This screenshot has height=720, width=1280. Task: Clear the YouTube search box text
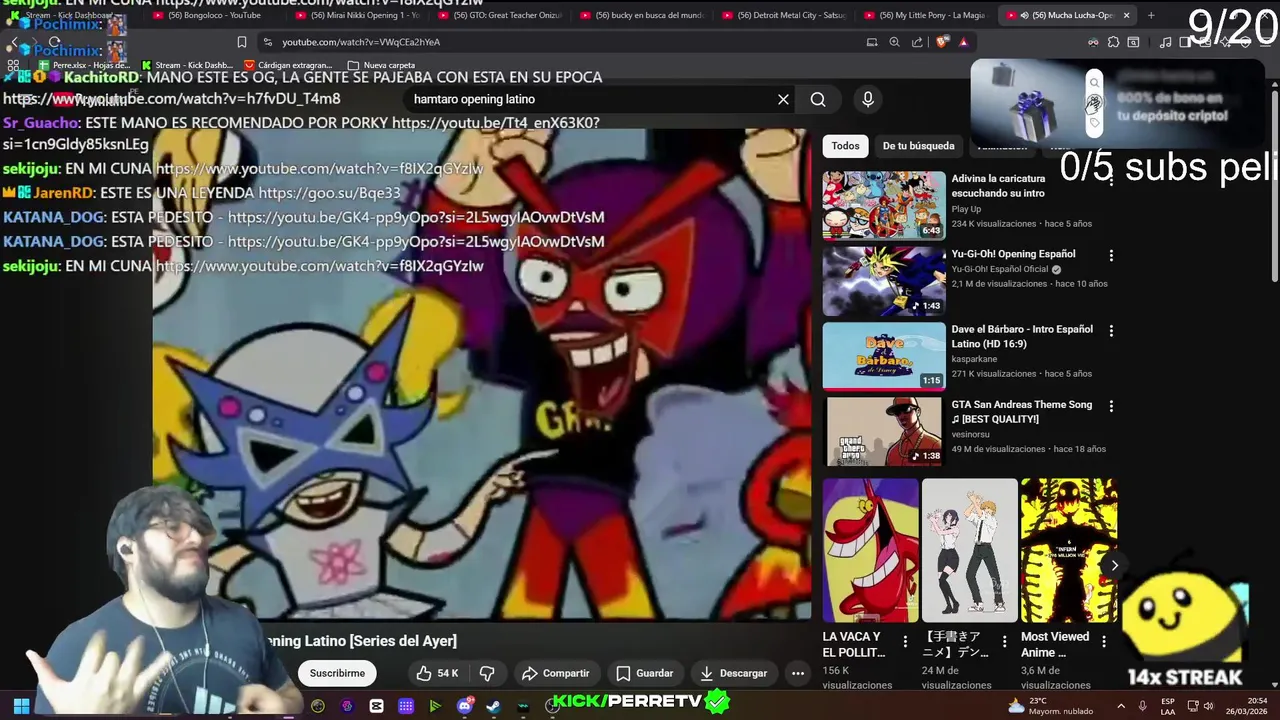click(783, 99)
